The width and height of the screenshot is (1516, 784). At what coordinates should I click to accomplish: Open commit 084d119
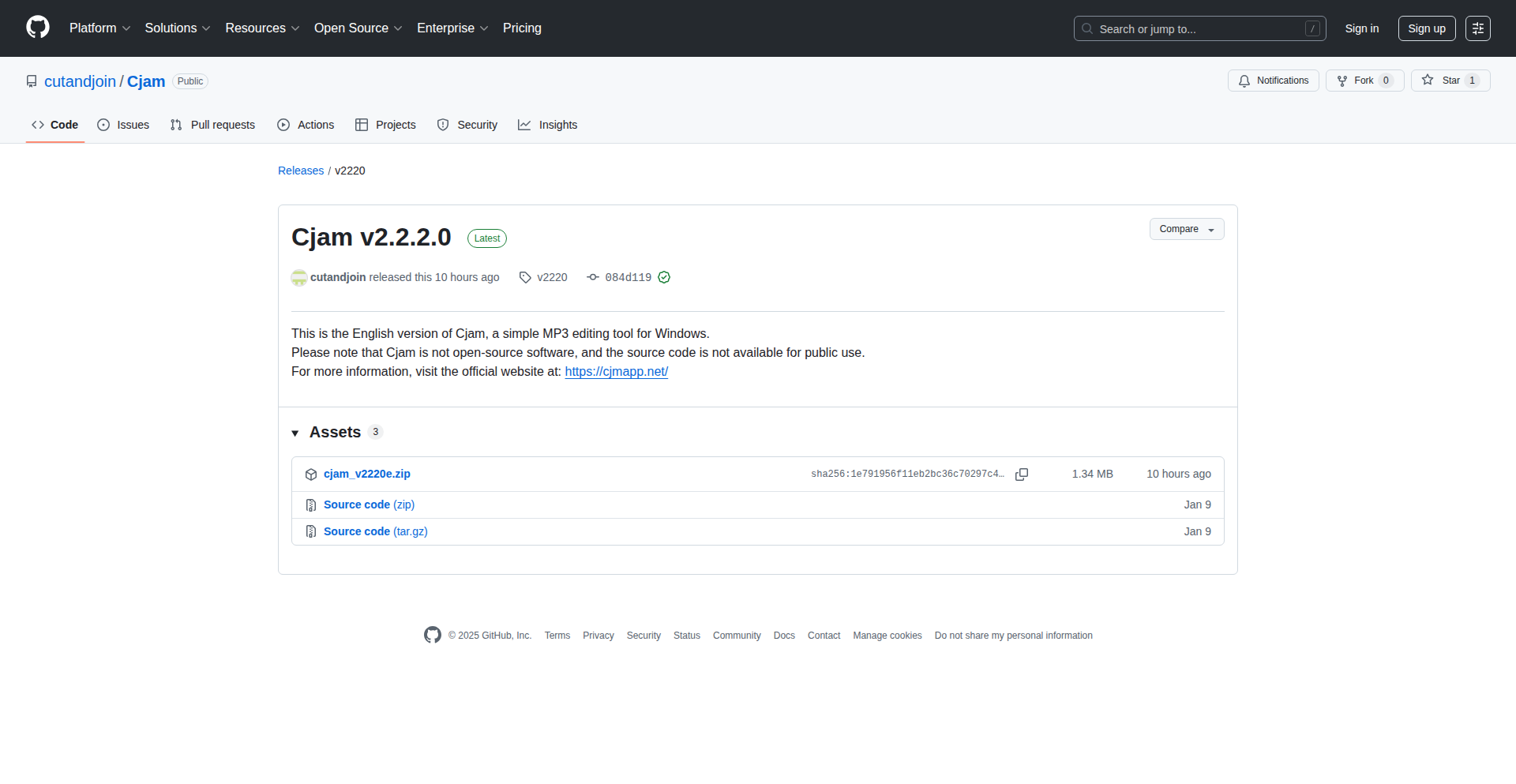pyautogui.click(x=629, y=277)
